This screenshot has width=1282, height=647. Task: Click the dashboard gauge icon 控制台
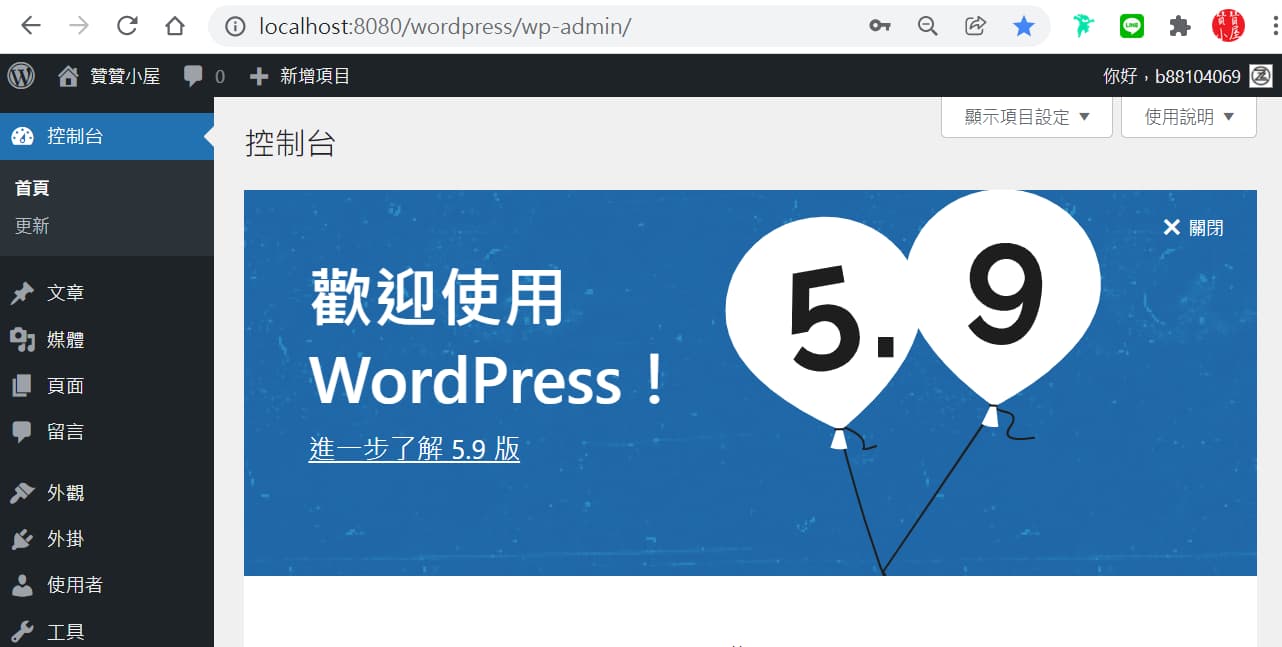(23, 136)
